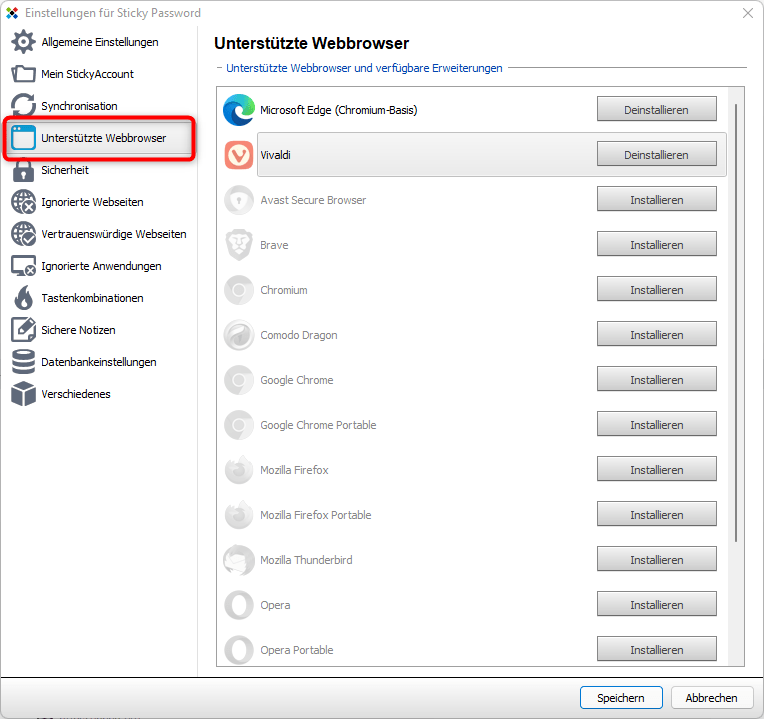This screenshot has width=764, height=719.
Task: Click the monitor icon for Ignorierte Anwendungen
Action: pyautogui.click(x=23, y=266)
